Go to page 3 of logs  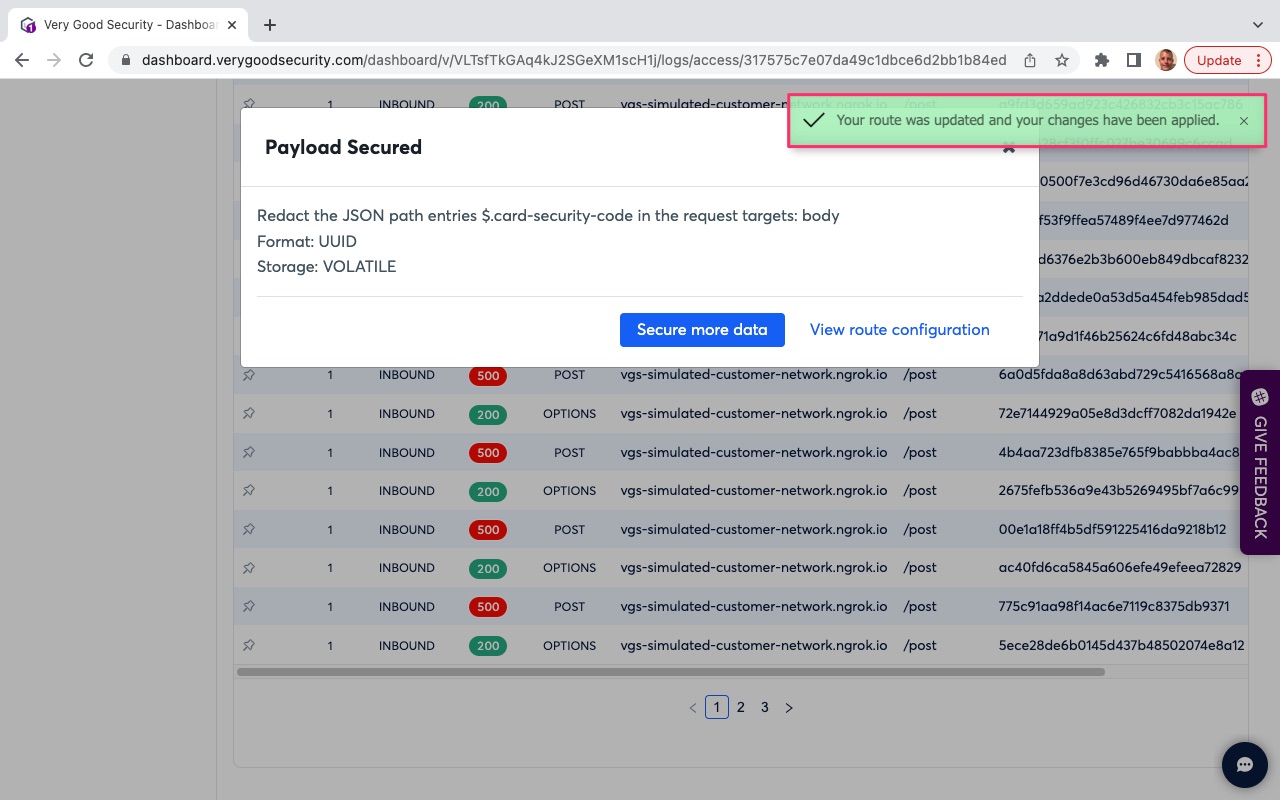pyautogui.click(x=765, y=707)
